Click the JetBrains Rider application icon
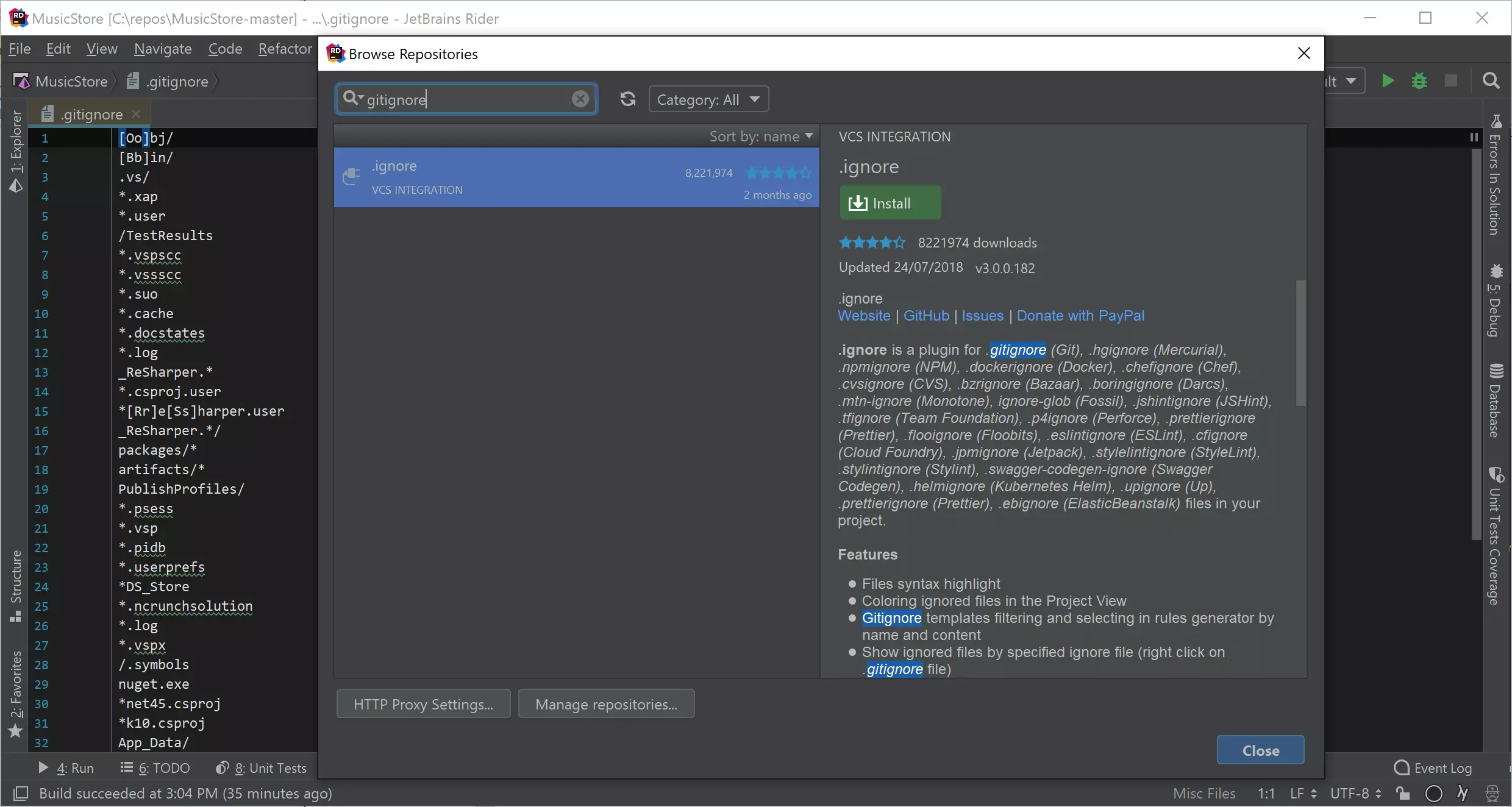1512x807 pixels. click(x=17, y=17)
